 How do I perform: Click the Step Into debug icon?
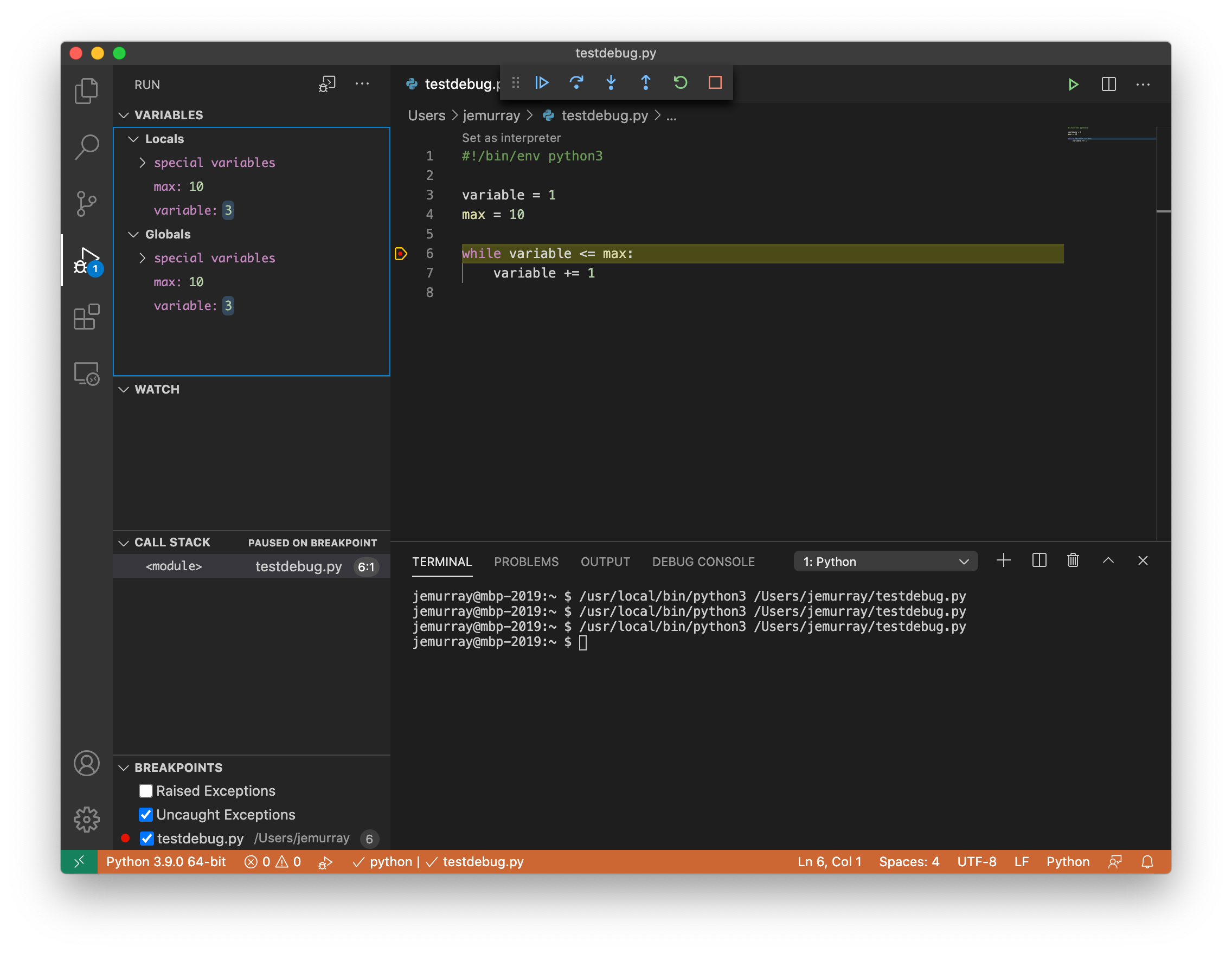pyautogui.click(x=611, y=83)
